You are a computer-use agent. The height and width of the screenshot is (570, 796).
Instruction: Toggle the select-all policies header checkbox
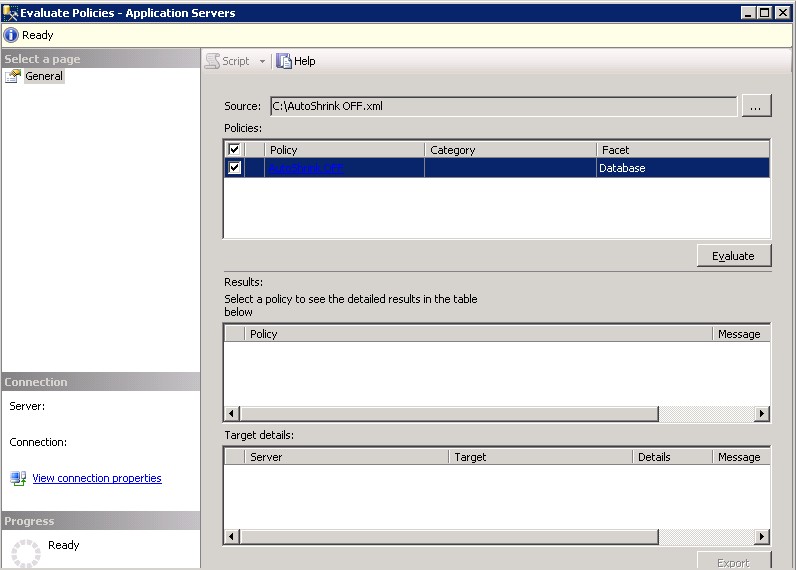(x=234, y=149)
